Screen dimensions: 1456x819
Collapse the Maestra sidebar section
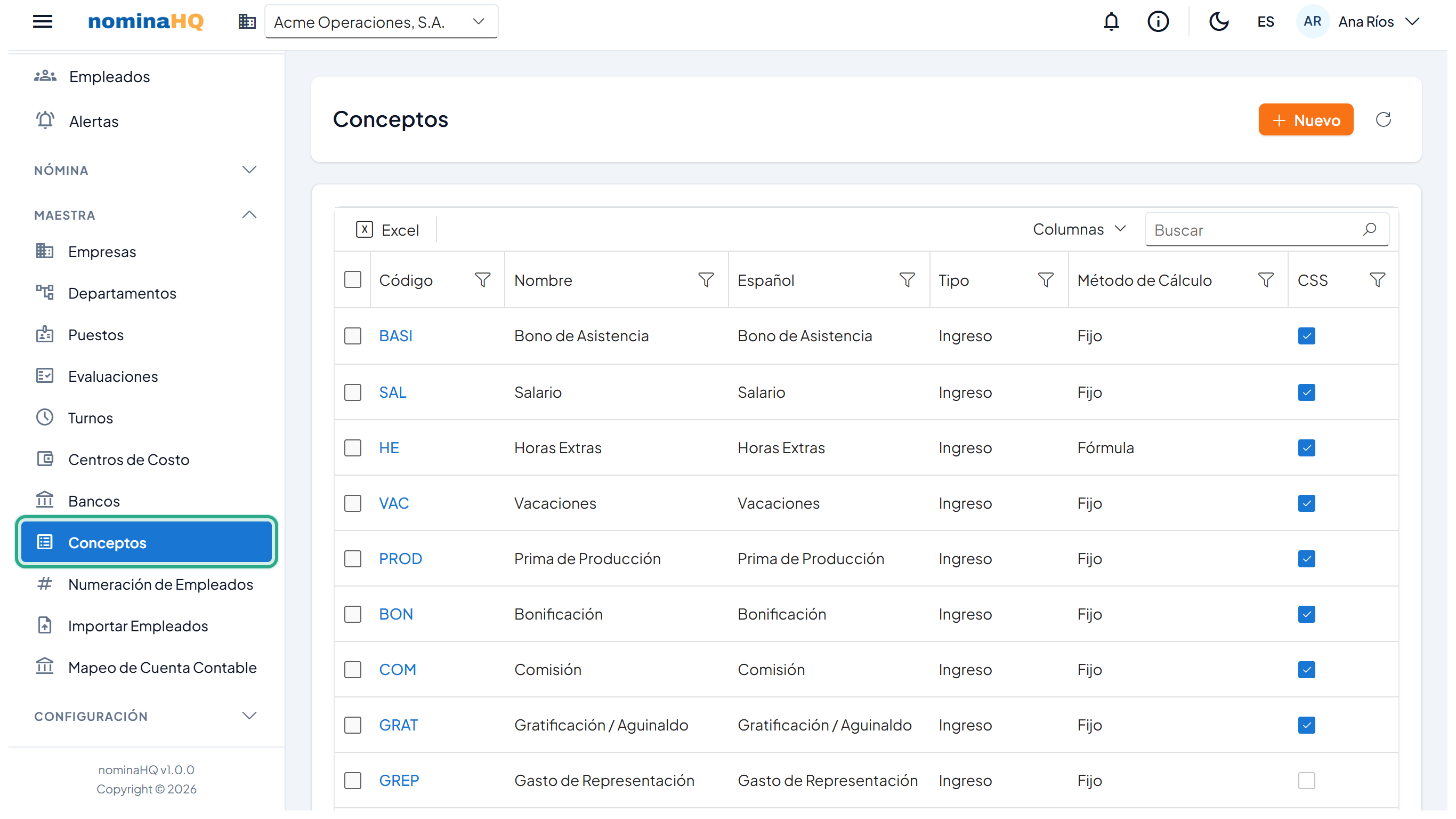point(146,215)
